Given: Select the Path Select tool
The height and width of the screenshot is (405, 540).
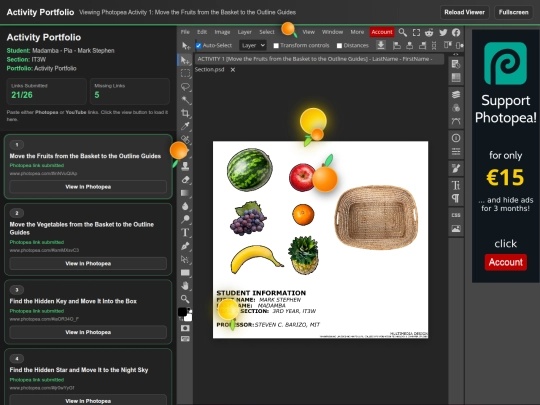Looking at the screenshot, I should click(185, 259).
